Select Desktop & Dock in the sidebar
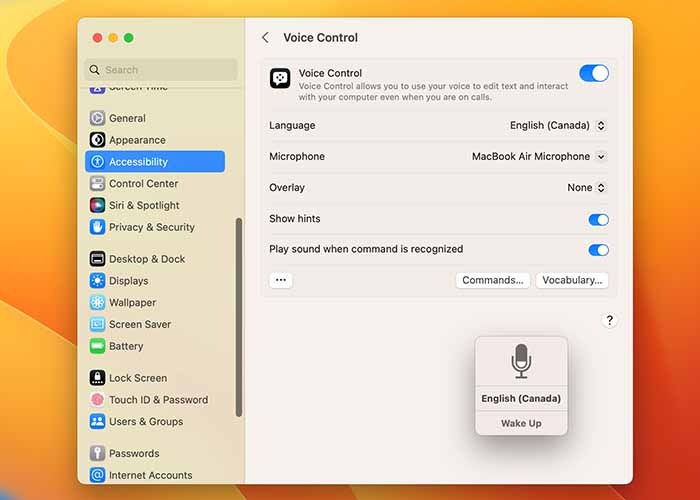Screen dimensions: 700x500 (154, 259)
